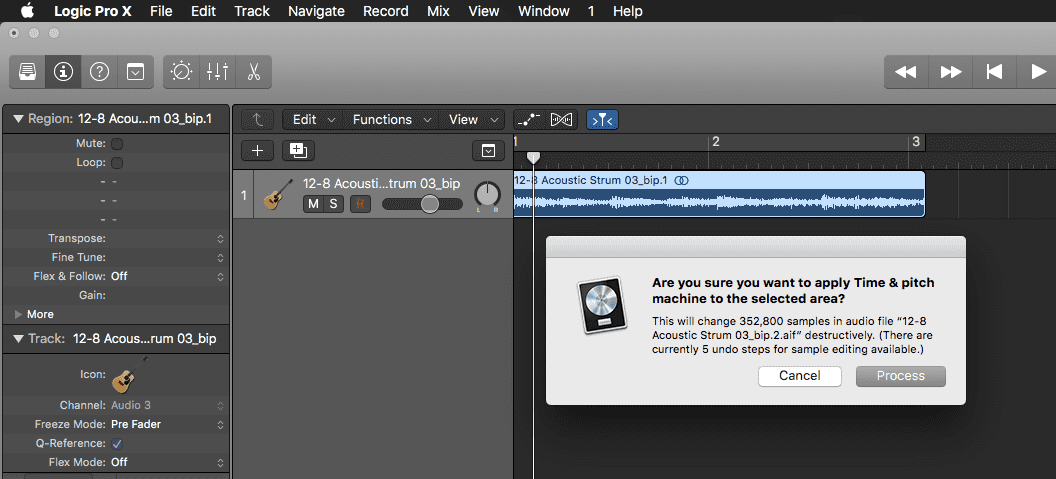The image size is (1056, 479).
Task: Open the Logic Pro X menu
Action: 93,11
